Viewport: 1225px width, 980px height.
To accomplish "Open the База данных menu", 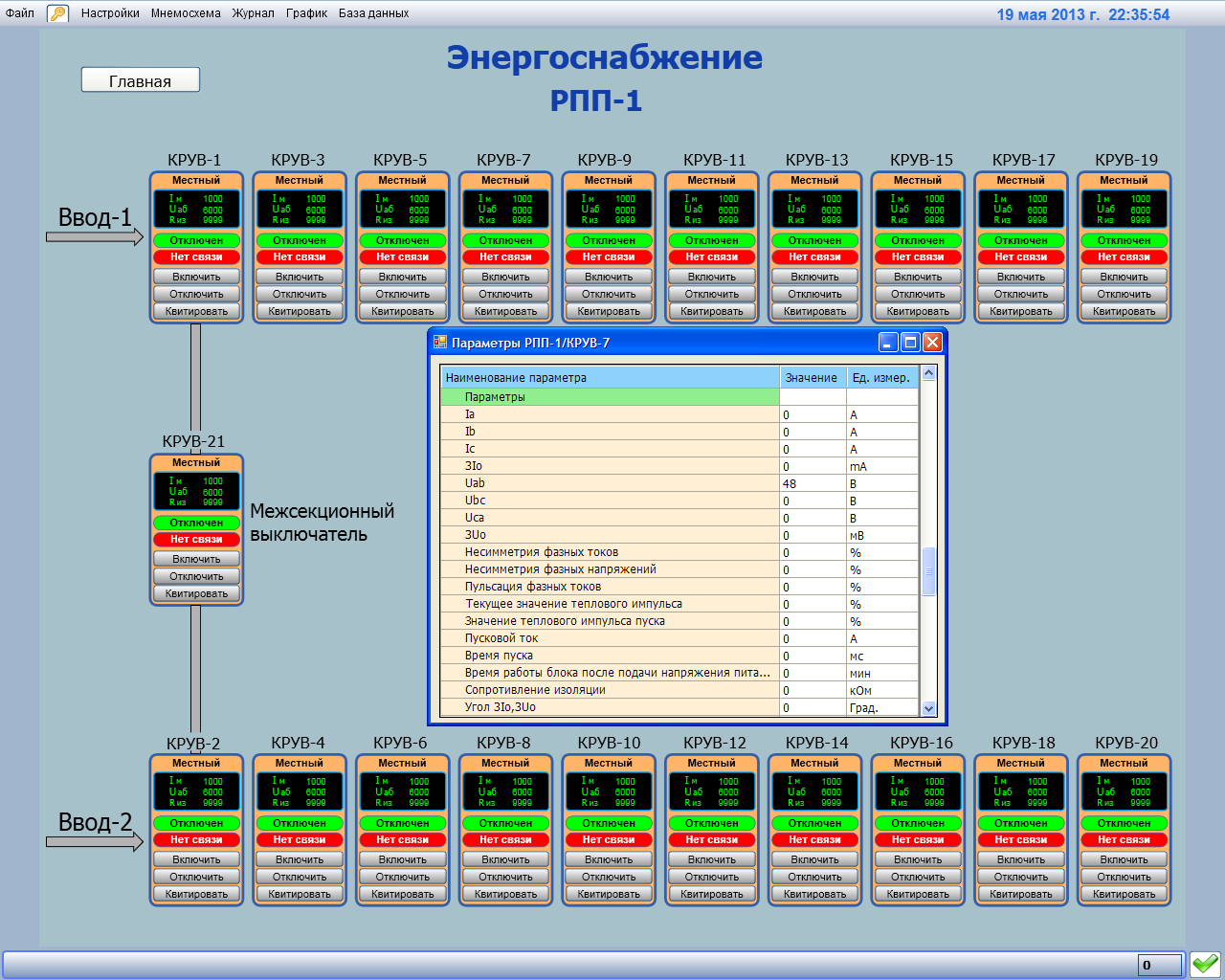I will click(x=373, y=13).
